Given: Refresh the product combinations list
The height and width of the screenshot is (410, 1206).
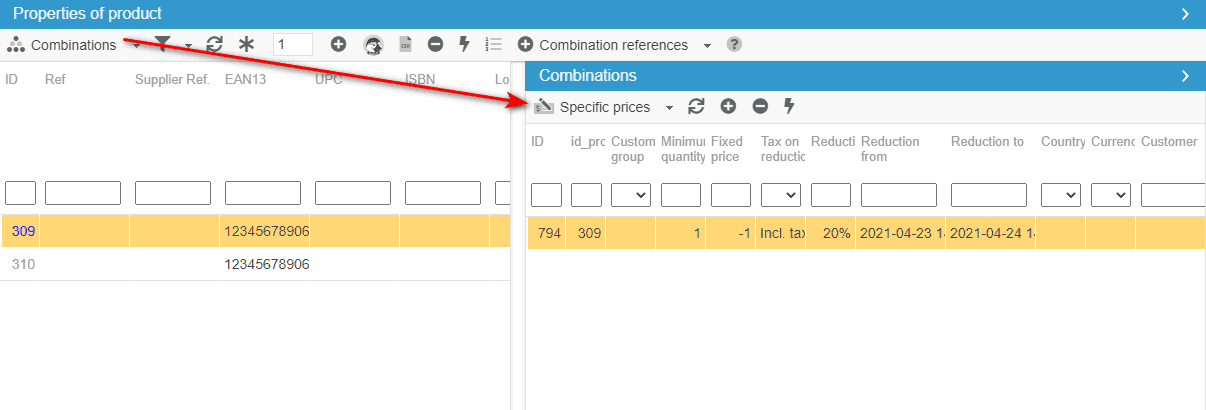Looking at the screenshot, I should click(214, 44).
